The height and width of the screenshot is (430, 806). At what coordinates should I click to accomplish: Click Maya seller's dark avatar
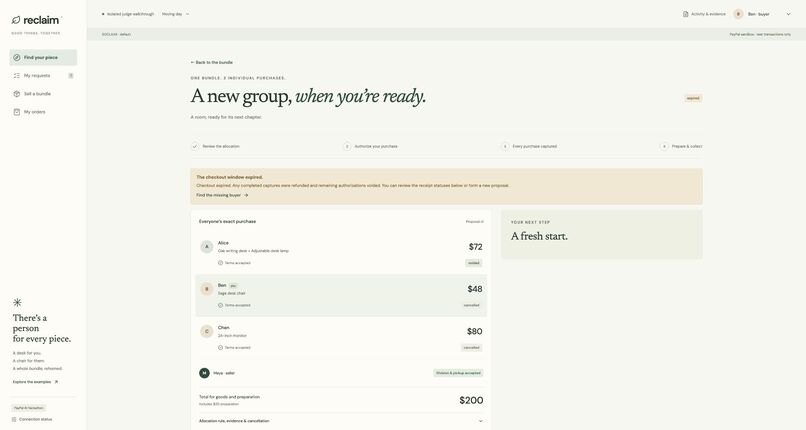click(x=204, y=373)
